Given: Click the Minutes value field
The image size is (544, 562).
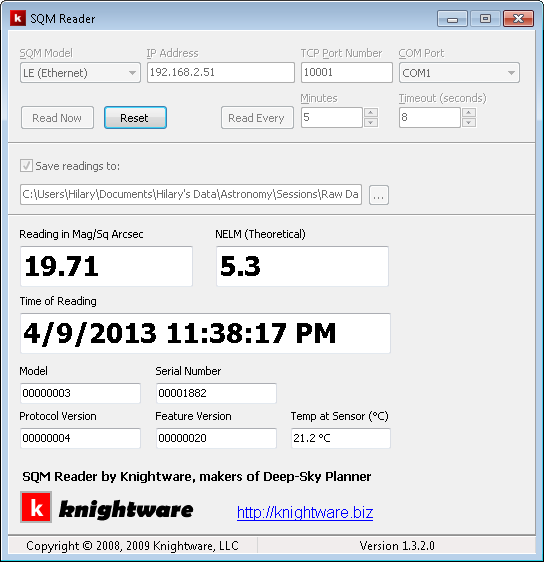Looking at the screenshot, I should (x=331, y=117).
